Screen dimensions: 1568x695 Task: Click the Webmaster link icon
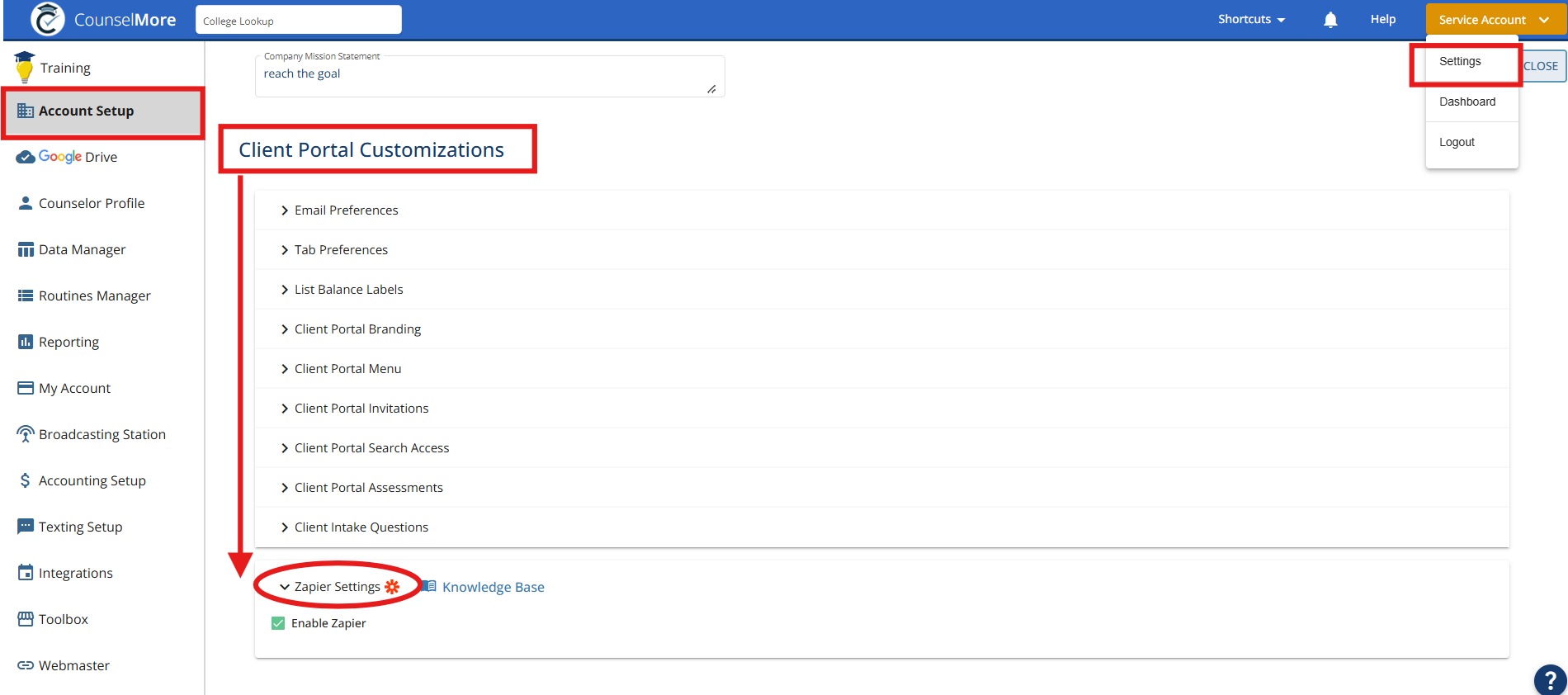pyautogui.click(x=26, y=665)
